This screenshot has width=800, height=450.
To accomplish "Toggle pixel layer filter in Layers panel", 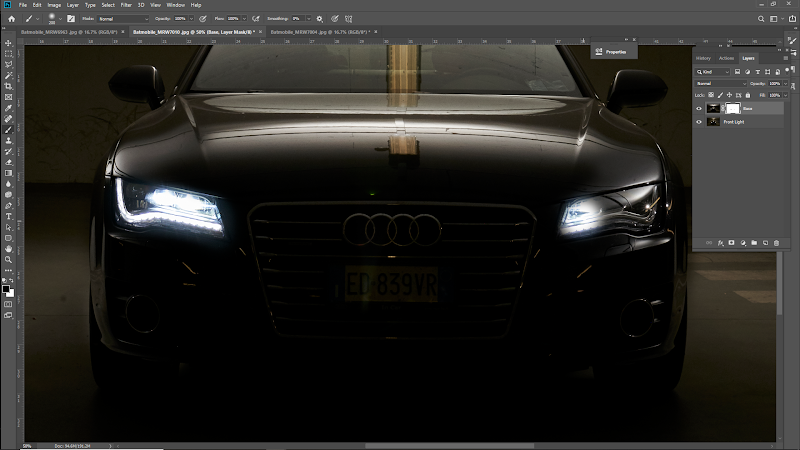I will [x=737, y=72].
